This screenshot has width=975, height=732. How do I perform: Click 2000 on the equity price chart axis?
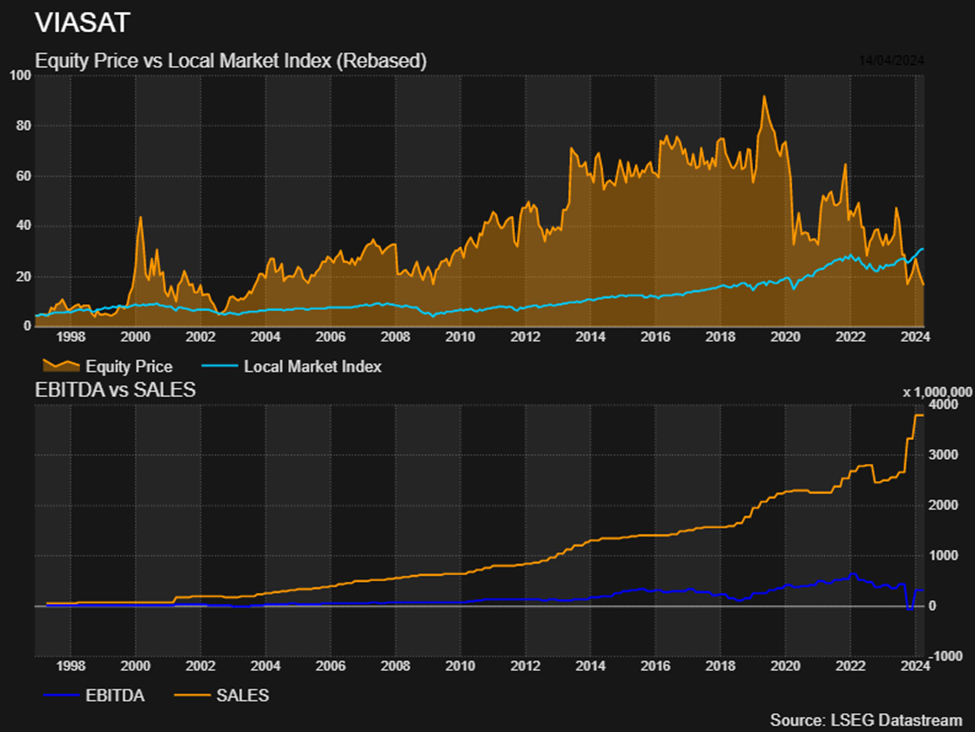click(136, 337)
